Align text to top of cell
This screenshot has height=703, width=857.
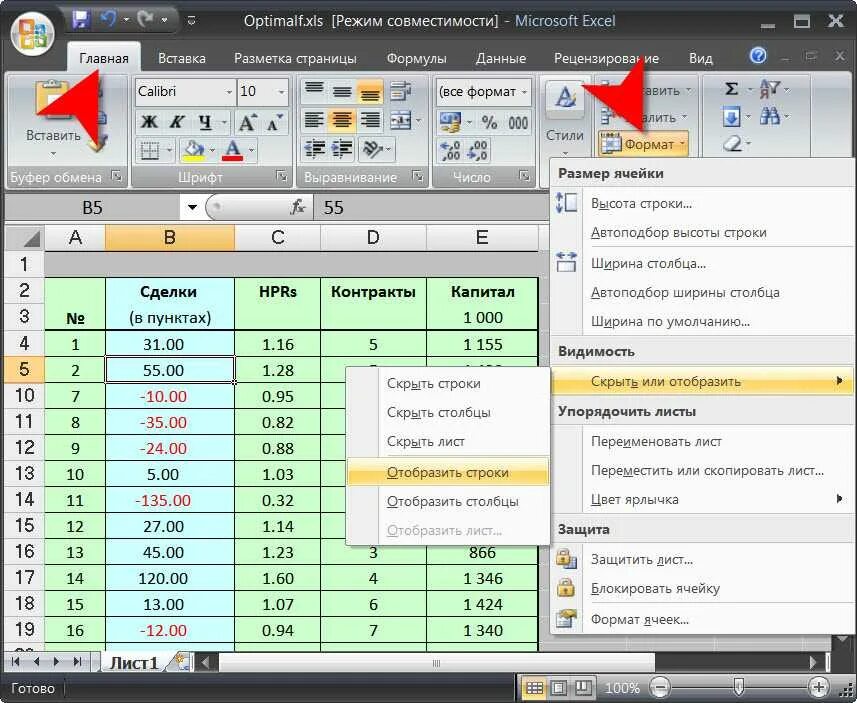(314, 91)
